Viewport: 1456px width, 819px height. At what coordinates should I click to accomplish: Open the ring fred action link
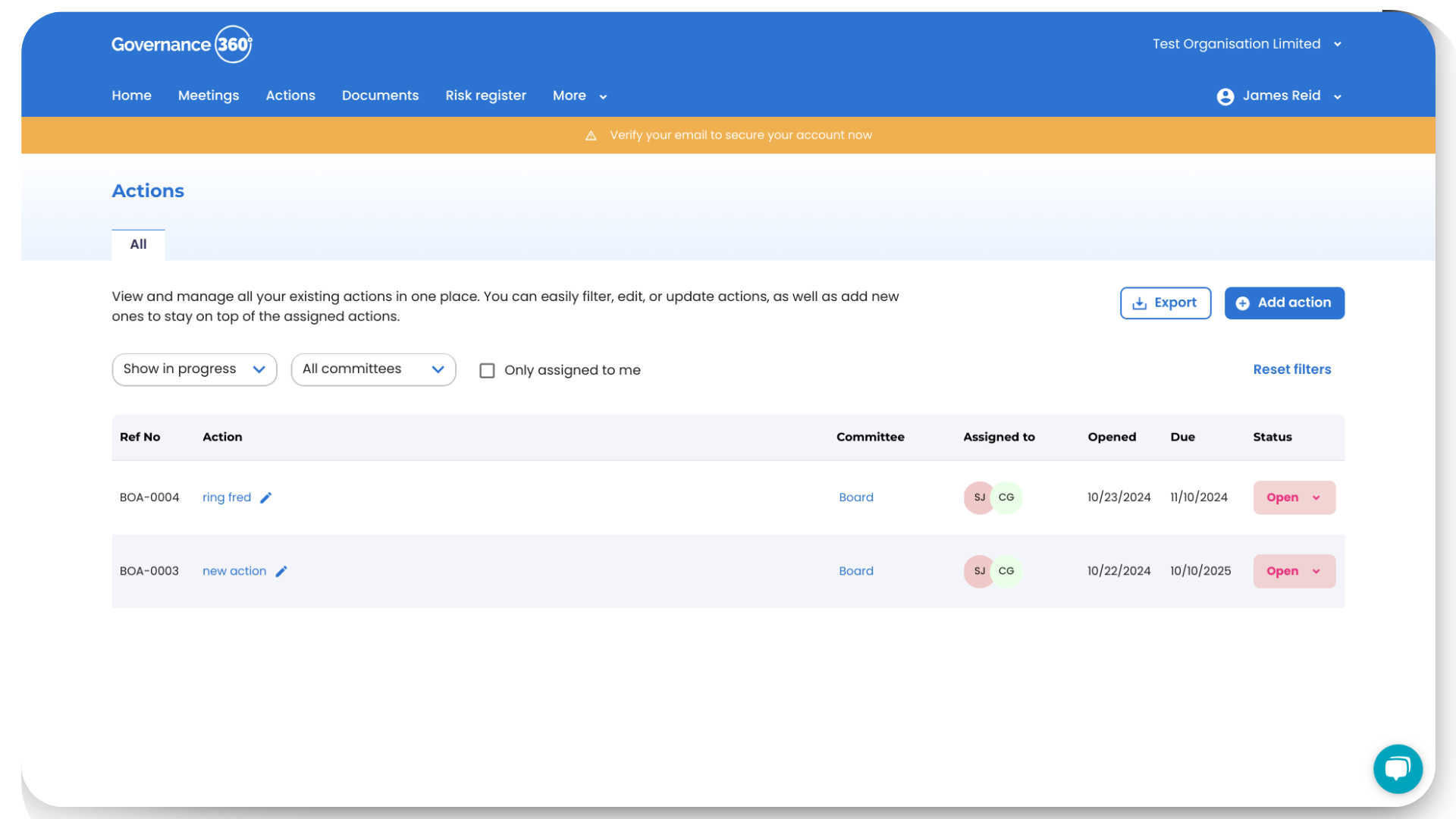(227, 497)
